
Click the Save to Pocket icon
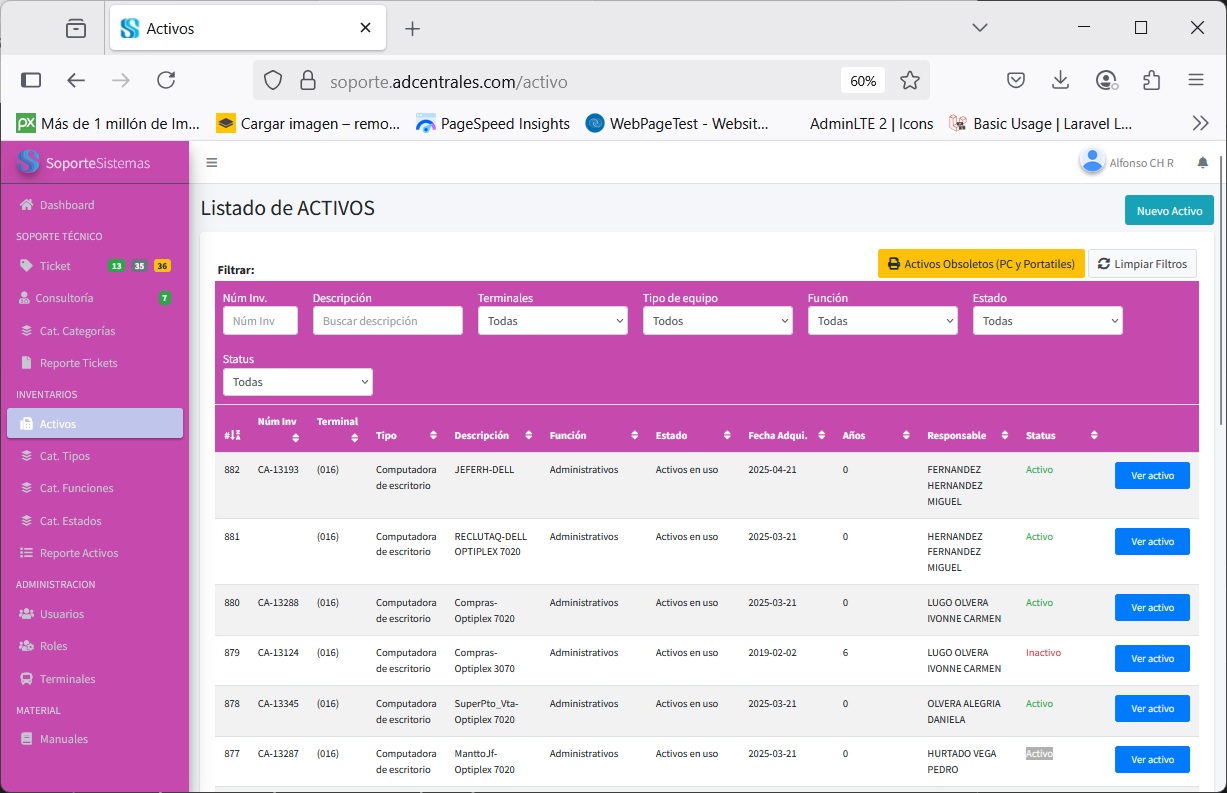(x=1015, y=80)
